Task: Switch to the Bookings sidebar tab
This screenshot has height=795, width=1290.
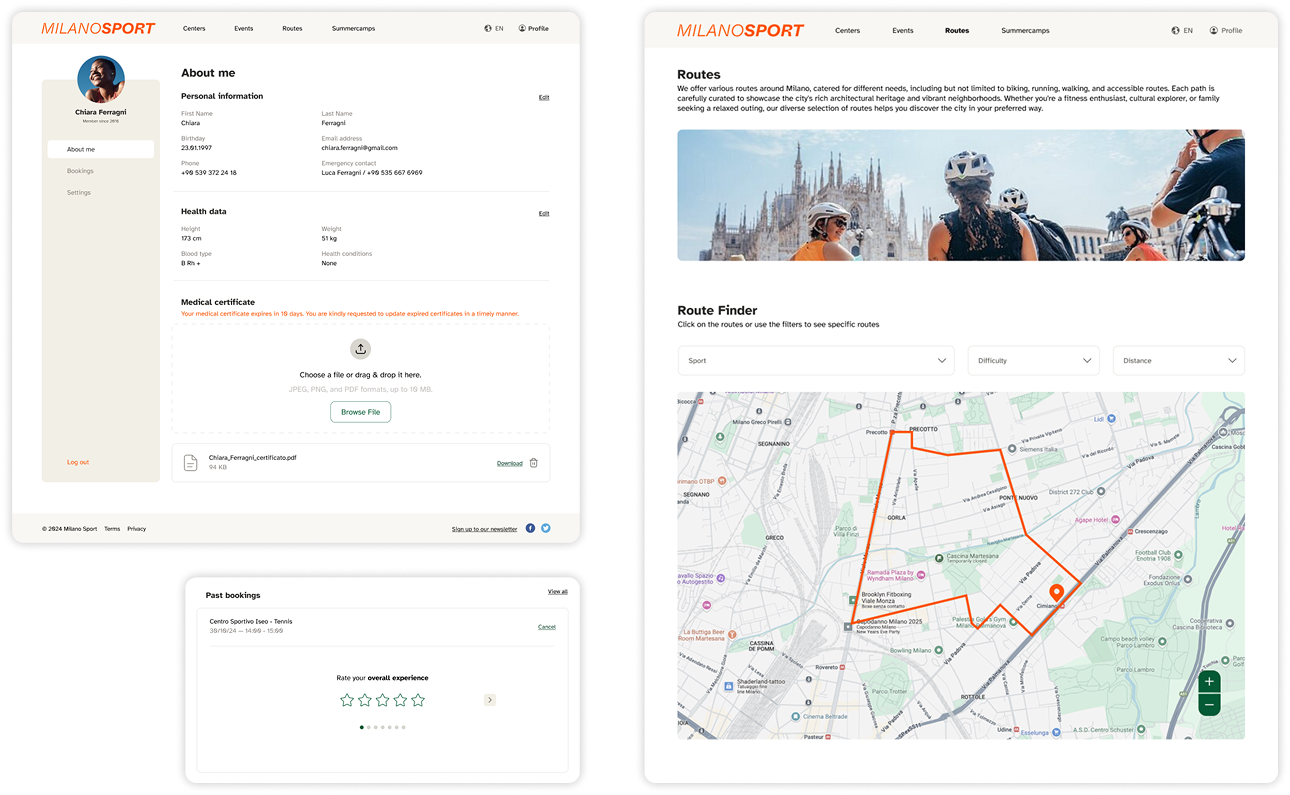Action: tap(78, 170)
